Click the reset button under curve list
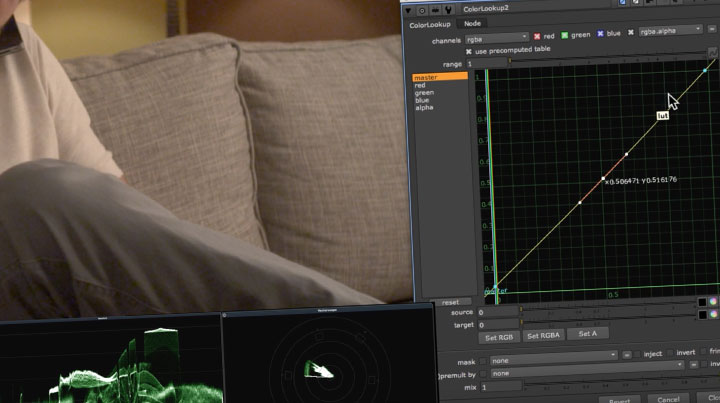The height and width of the screenshot is (403, 720). pos(450,302)
